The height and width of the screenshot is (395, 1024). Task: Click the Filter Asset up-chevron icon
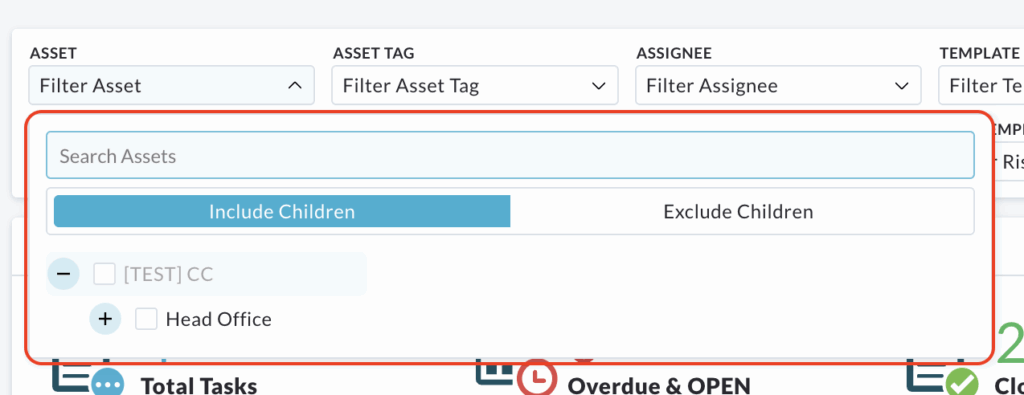[295, 86]
